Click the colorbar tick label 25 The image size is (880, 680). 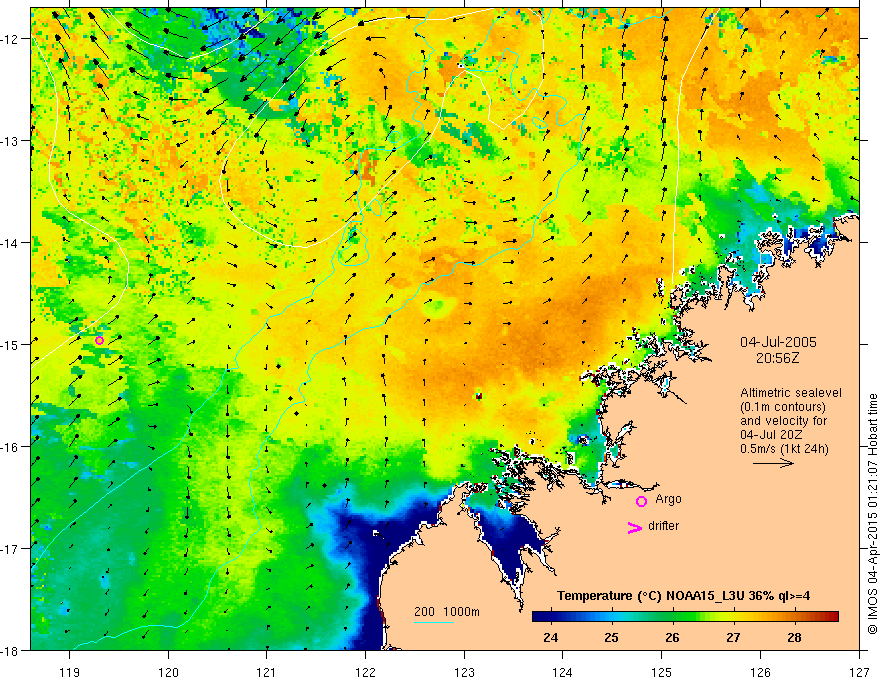click(x=612, y=637)
